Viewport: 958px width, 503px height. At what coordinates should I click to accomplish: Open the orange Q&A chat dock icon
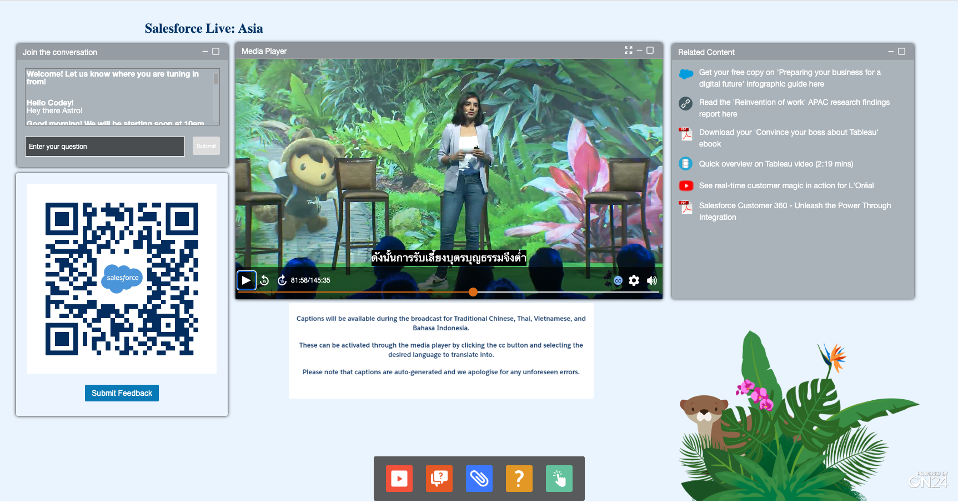pyautogui.click(x=439, y=479)
